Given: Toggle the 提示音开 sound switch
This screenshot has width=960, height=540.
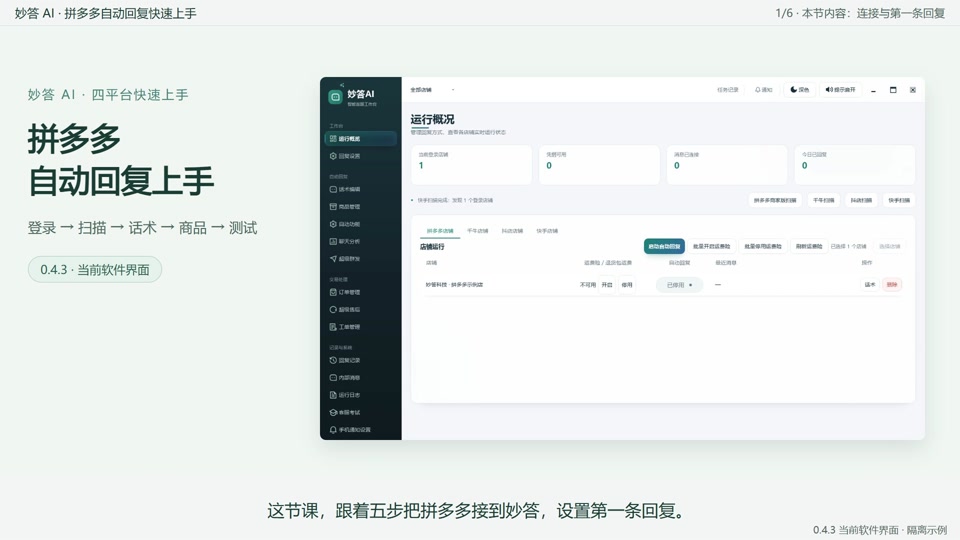Looking at the screenshot, I should [x=840, y=90].
